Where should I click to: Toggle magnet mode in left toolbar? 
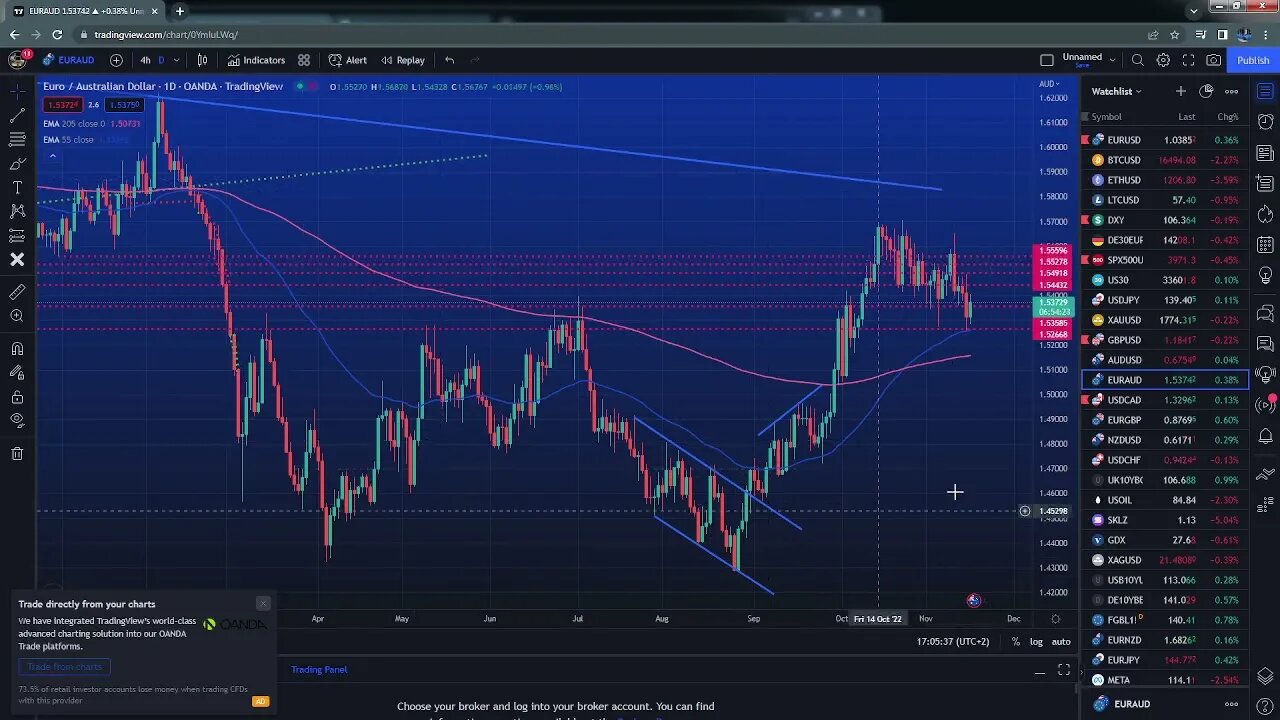[17, 349]
